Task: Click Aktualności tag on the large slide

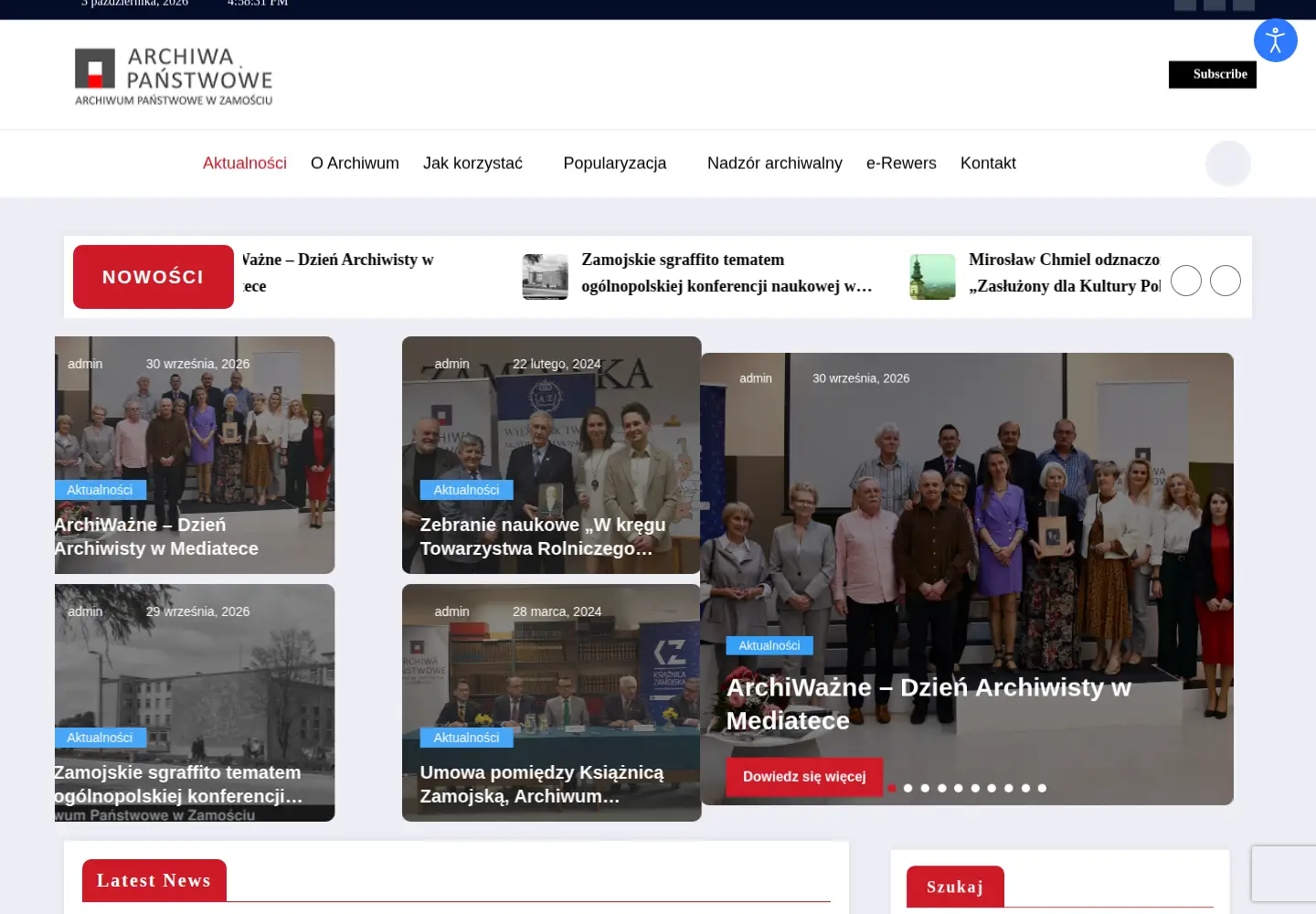Action: pos(769,645)
